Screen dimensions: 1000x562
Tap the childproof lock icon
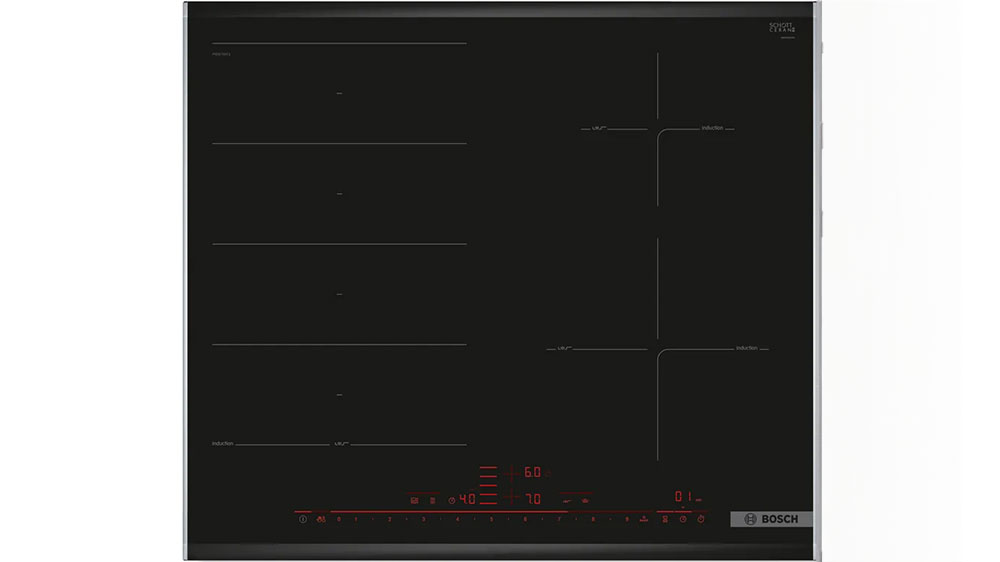321,519
